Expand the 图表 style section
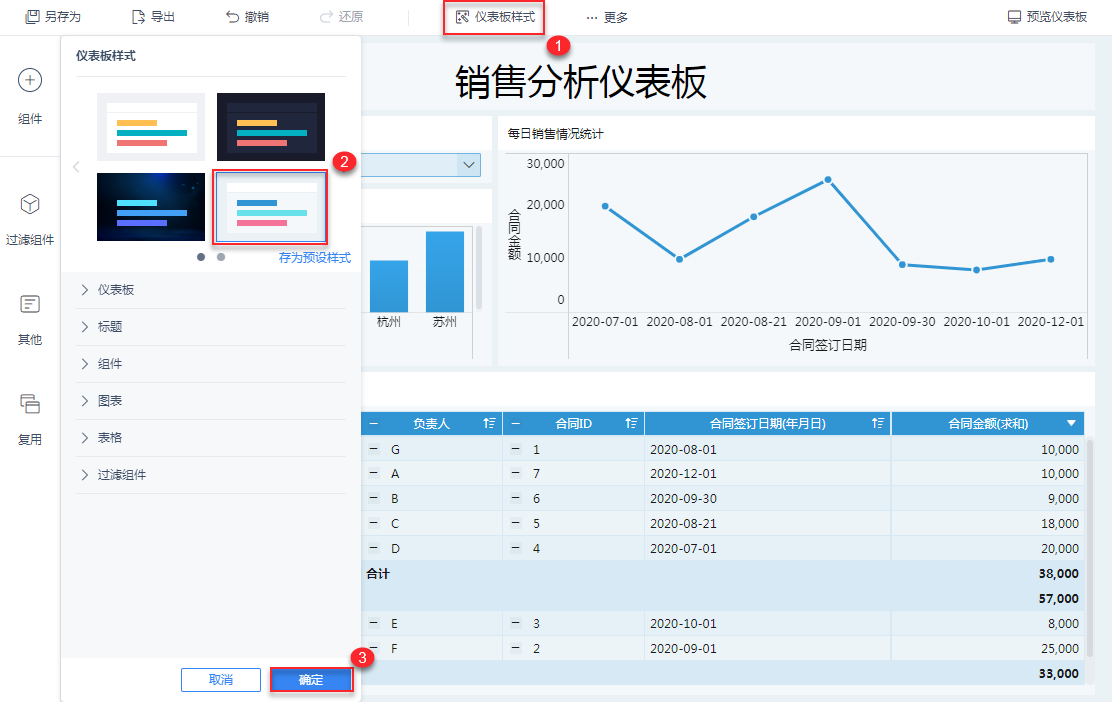This screenshot has height=702, width=1112. click(x=211, y=401)
